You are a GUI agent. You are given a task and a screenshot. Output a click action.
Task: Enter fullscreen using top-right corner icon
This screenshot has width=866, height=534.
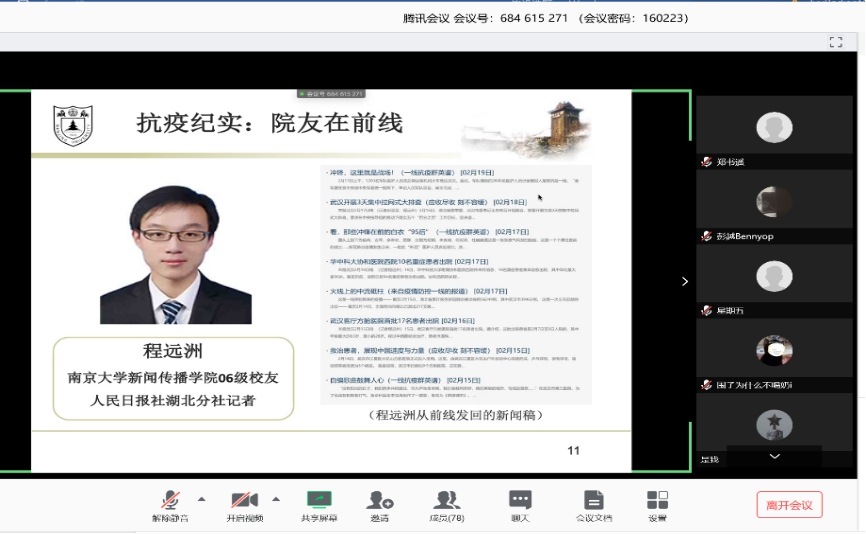point(836,42)
